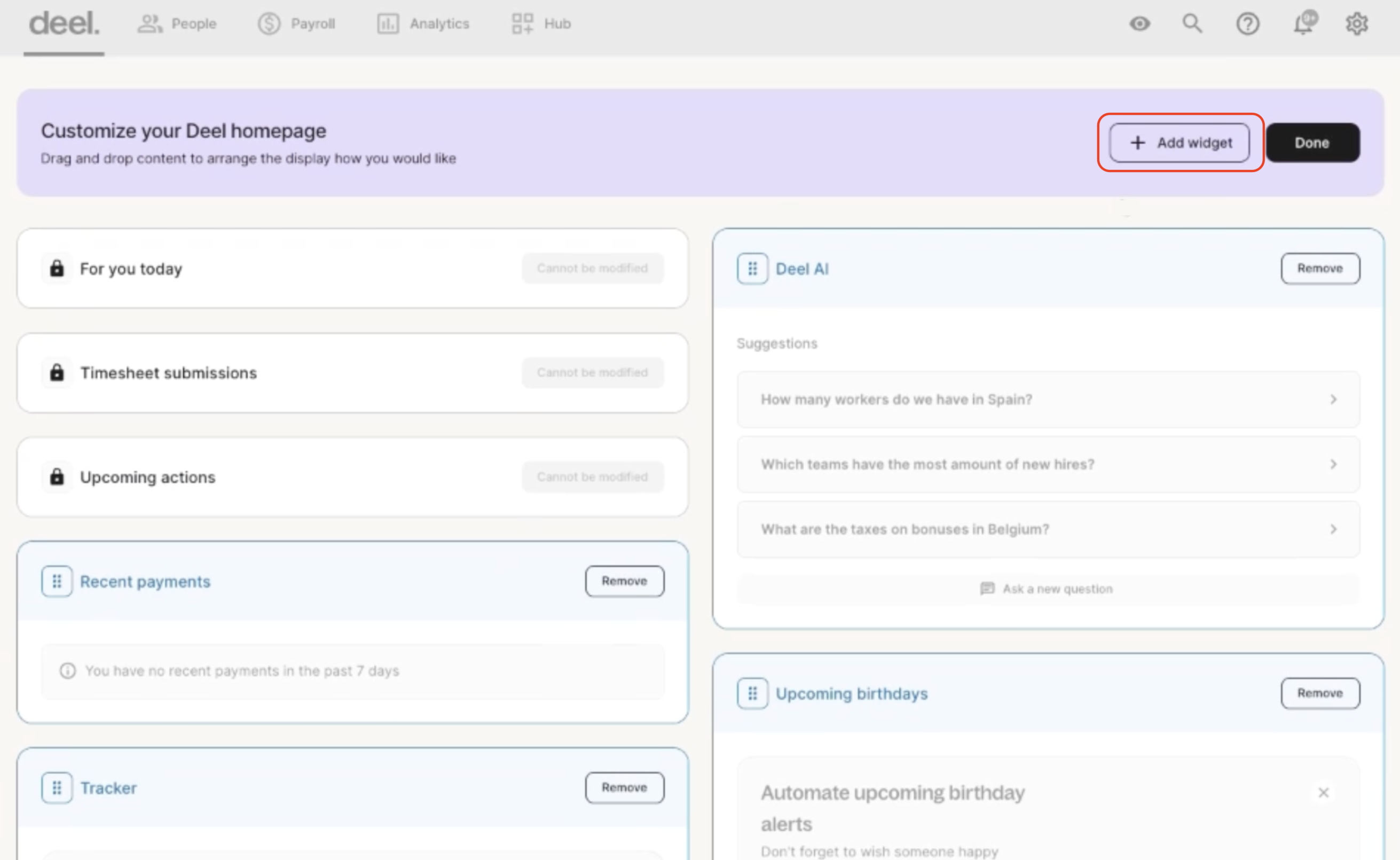Open the Analytics menu

[423, 24]
